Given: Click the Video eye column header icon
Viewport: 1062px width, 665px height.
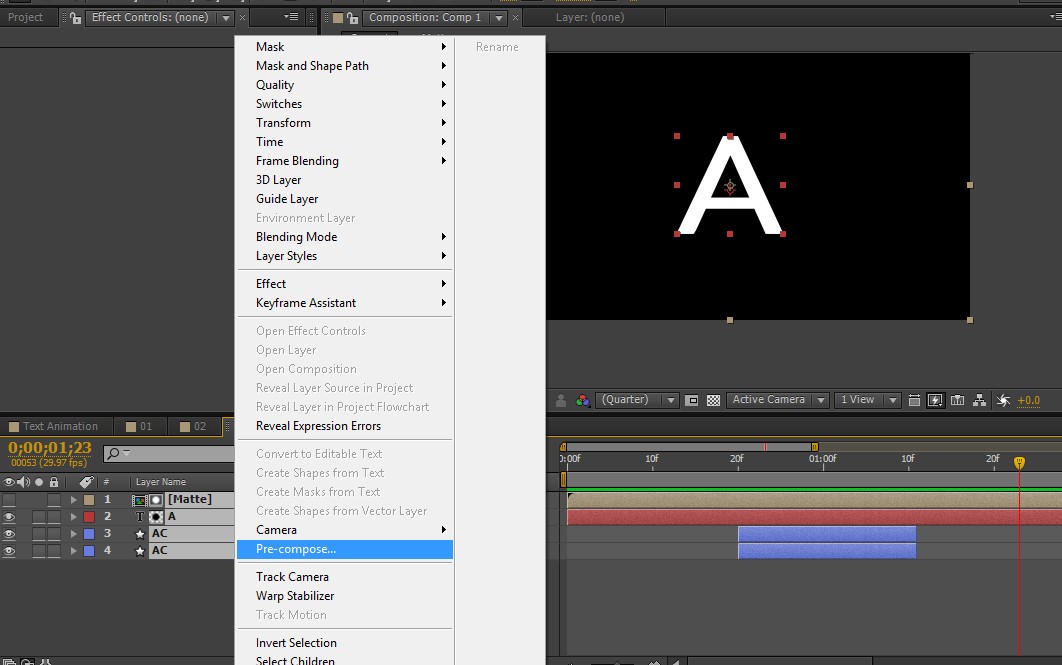Looking at the screenshot, I should 9,482.
